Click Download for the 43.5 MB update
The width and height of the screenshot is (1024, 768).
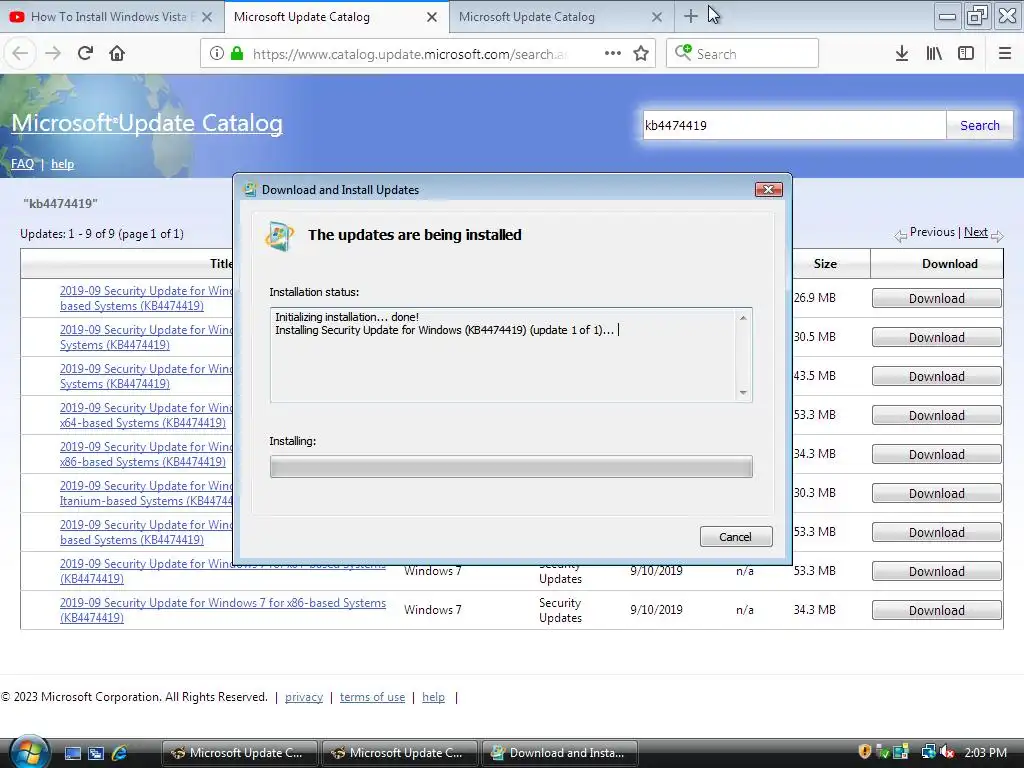click(x=936, y=377)
